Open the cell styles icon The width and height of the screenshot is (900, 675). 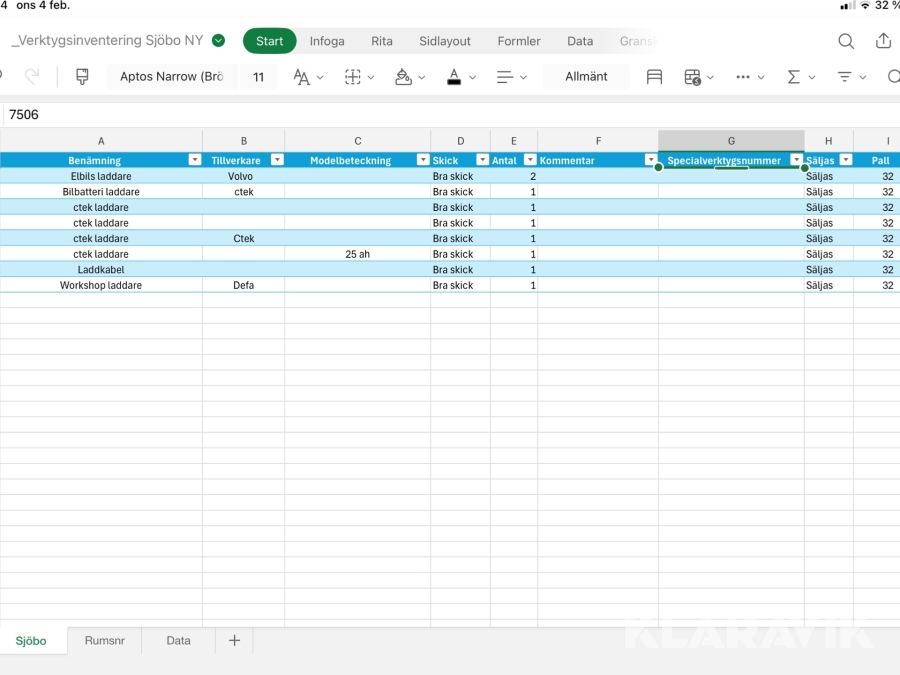pos(654,77)
